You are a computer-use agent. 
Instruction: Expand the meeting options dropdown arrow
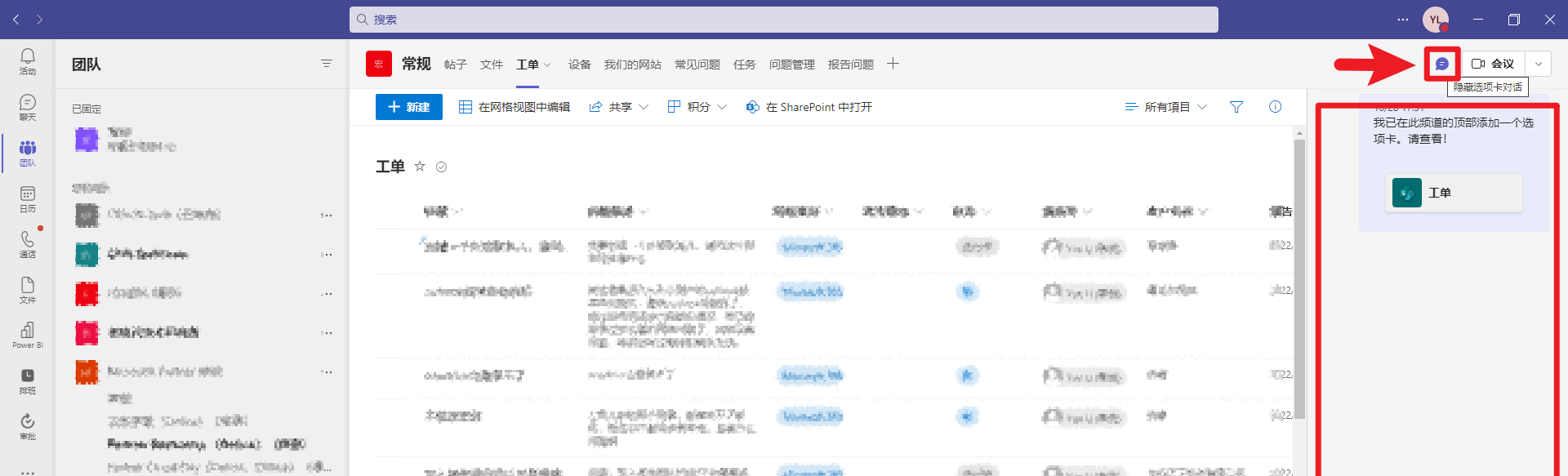(1539, 64)
